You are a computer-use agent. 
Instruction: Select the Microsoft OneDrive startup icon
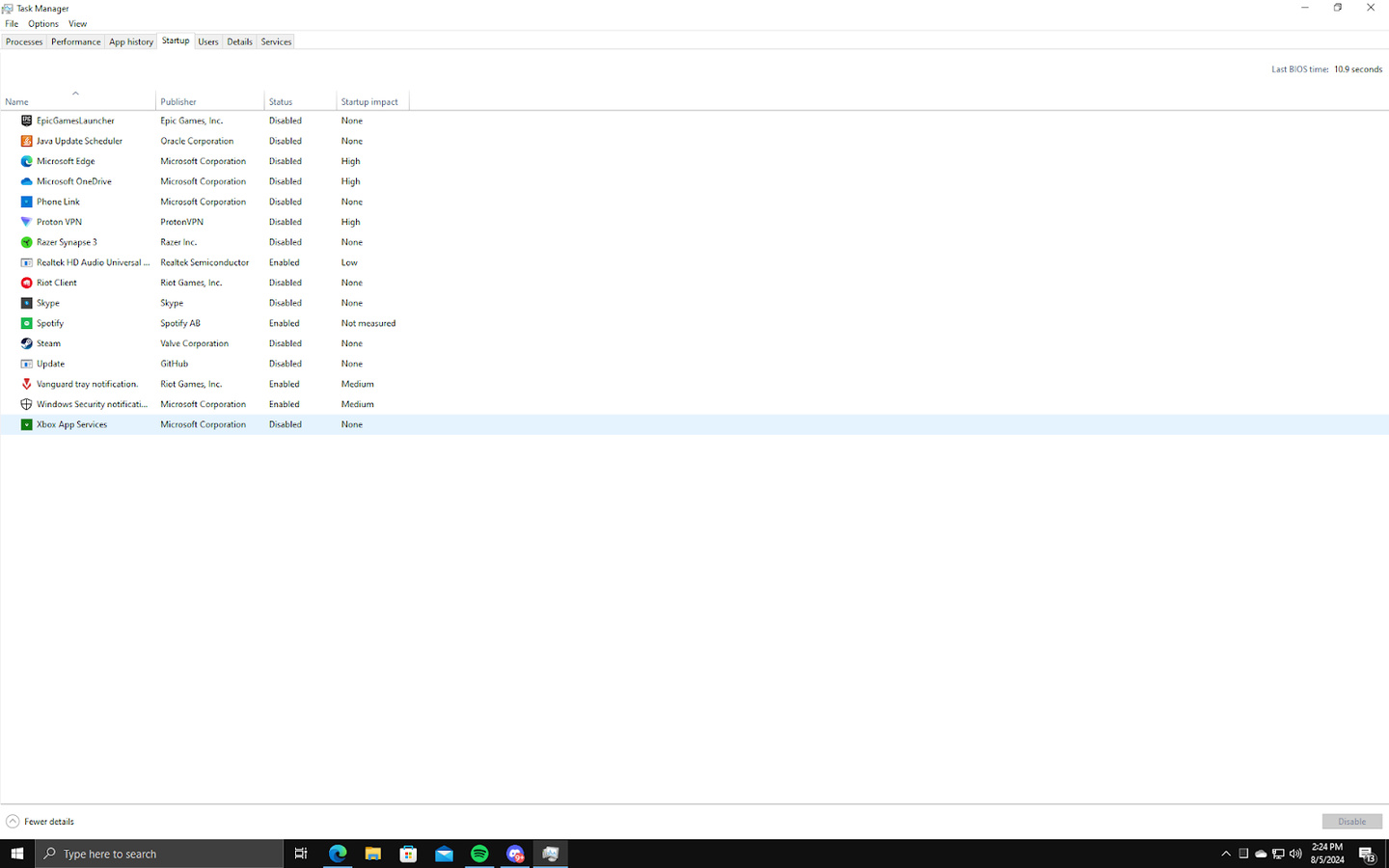pyautogui.click(x=25, y=180)
